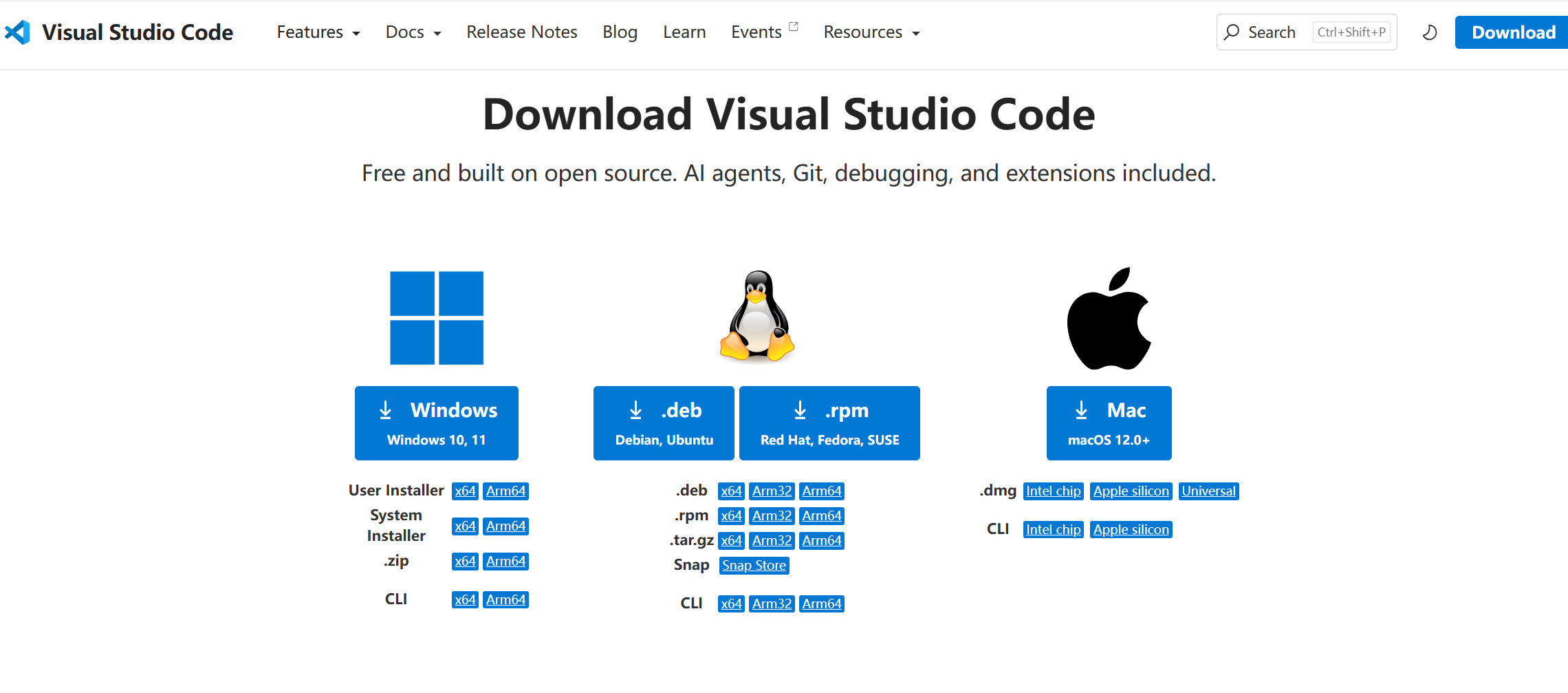
Task: Select Intel chip for Mac CLI
Action: [x=1054, y=530]
